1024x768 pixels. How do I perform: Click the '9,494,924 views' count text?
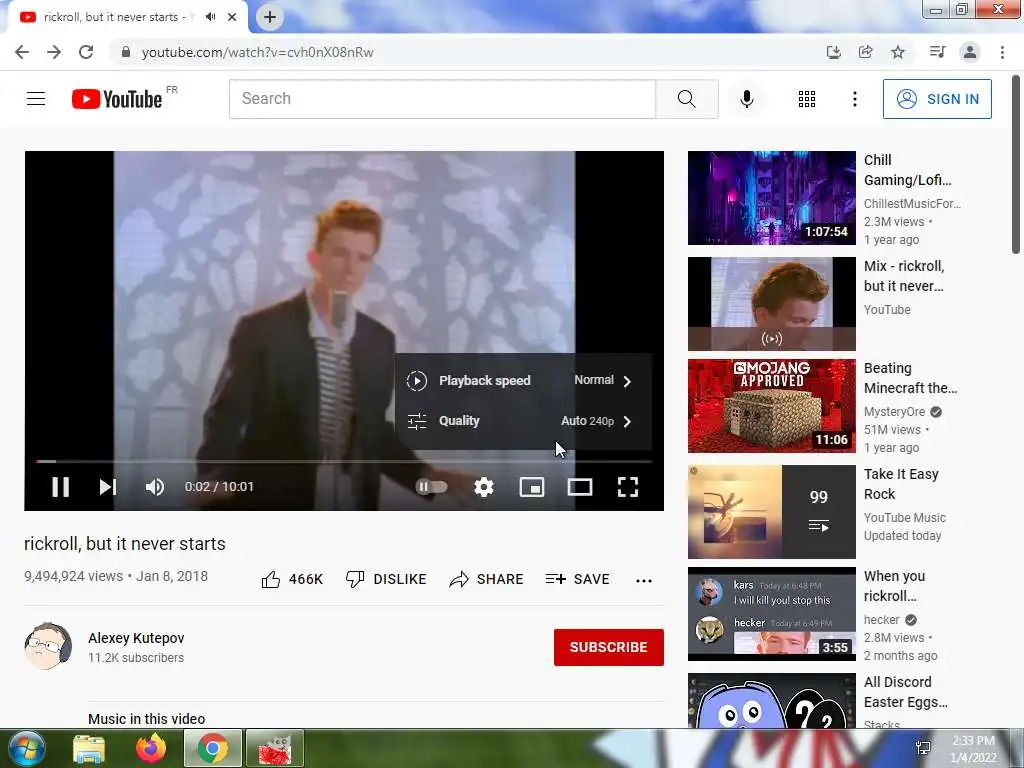[74, 576]
